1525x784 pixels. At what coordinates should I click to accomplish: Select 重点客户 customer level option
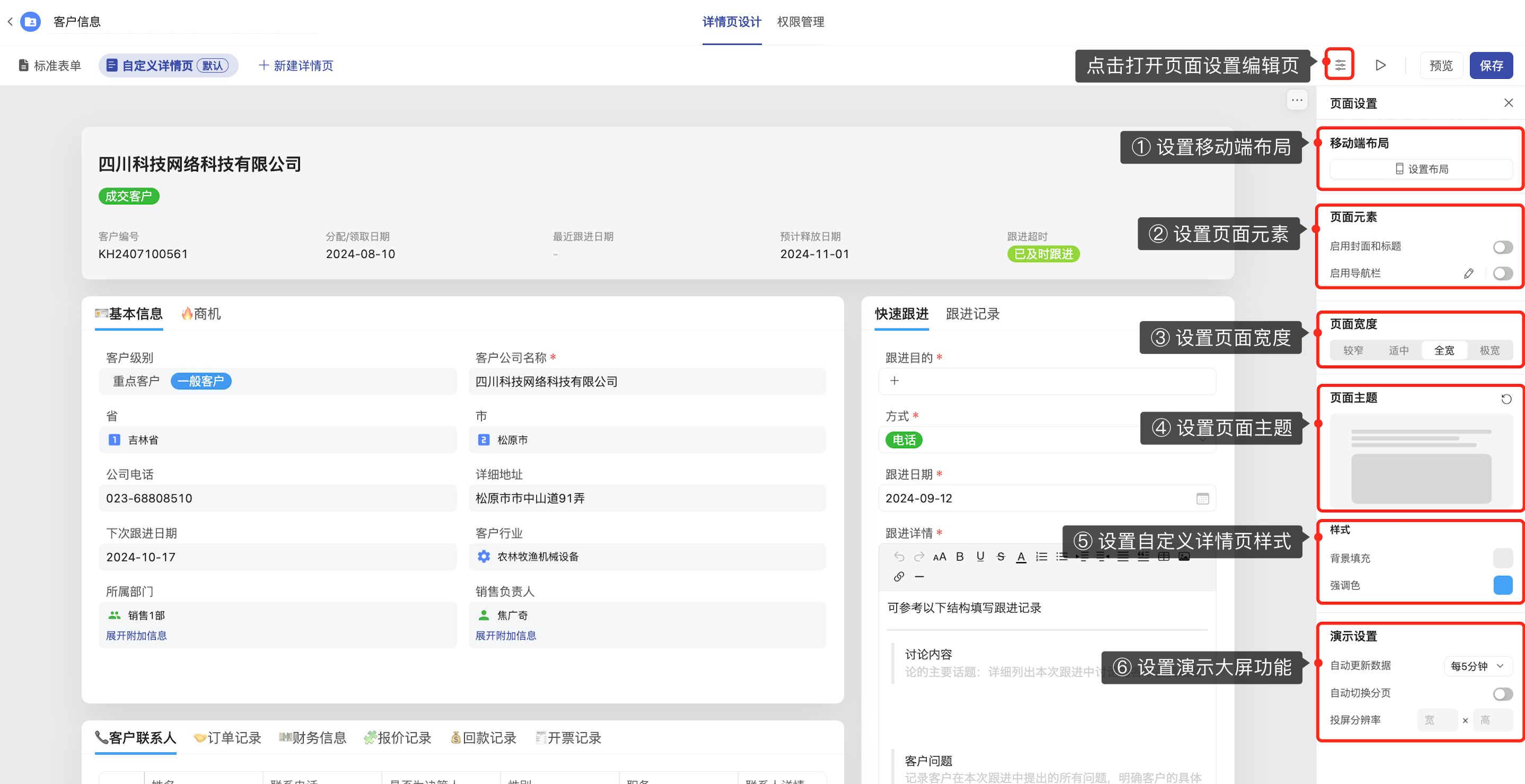click(136, 381)
